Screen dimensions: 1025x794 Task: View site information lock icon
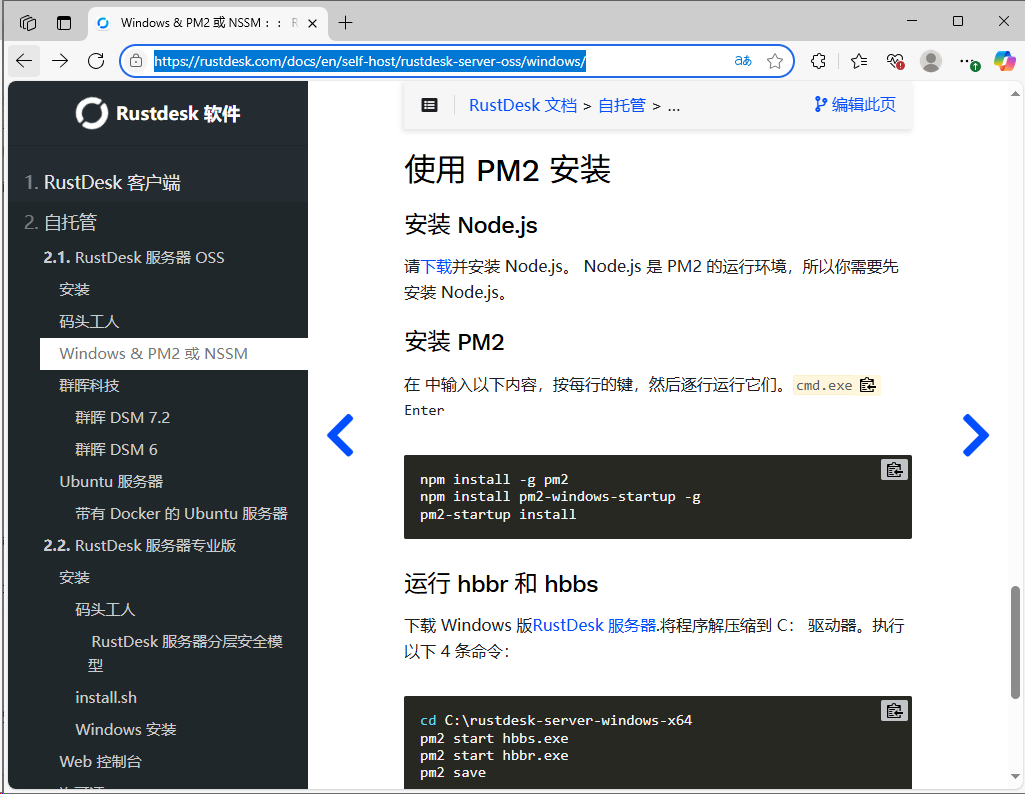click(x=136, y=61)
